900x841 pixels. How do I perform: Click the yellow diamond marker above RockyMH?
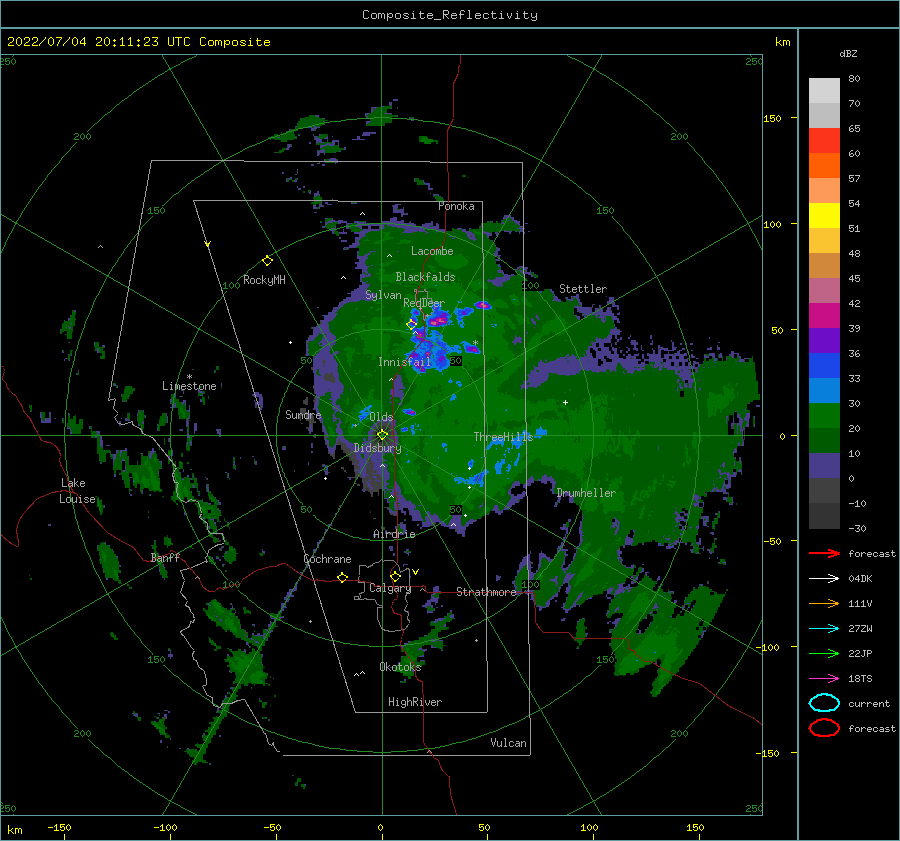point(267,261)
